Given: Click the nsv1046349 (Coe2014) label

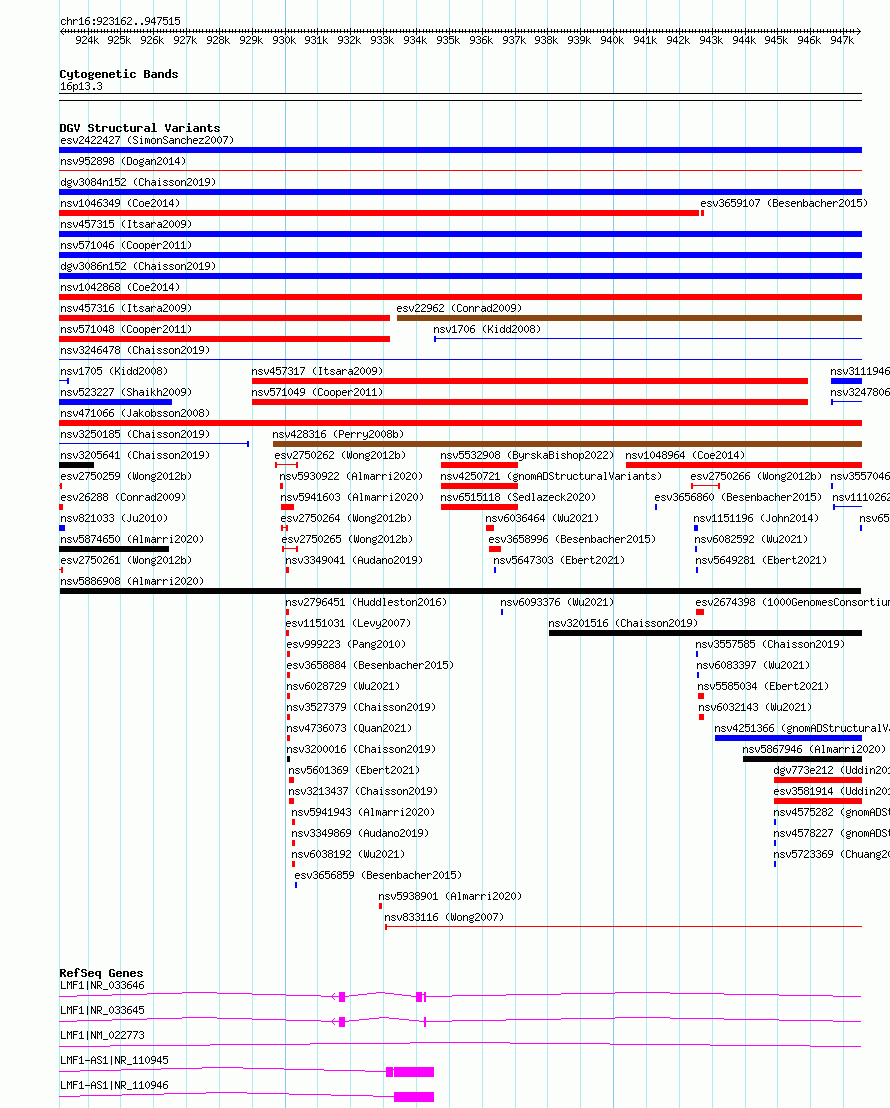Looking at the screenshot, I should pos(120,203).
